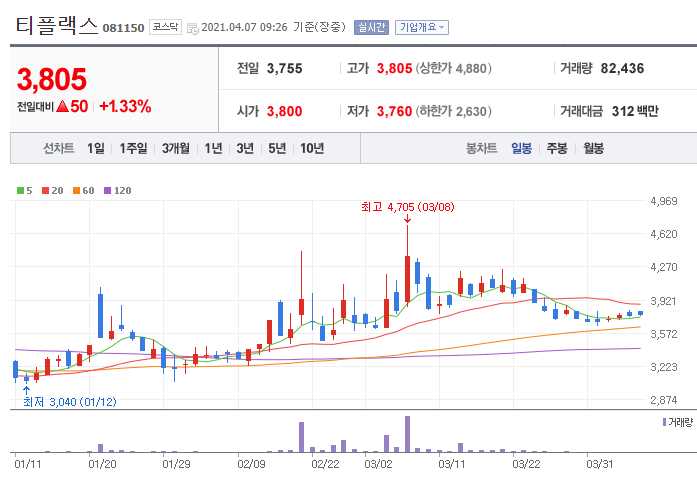Click the 코스닥 market badge

(x=165, y=27)
